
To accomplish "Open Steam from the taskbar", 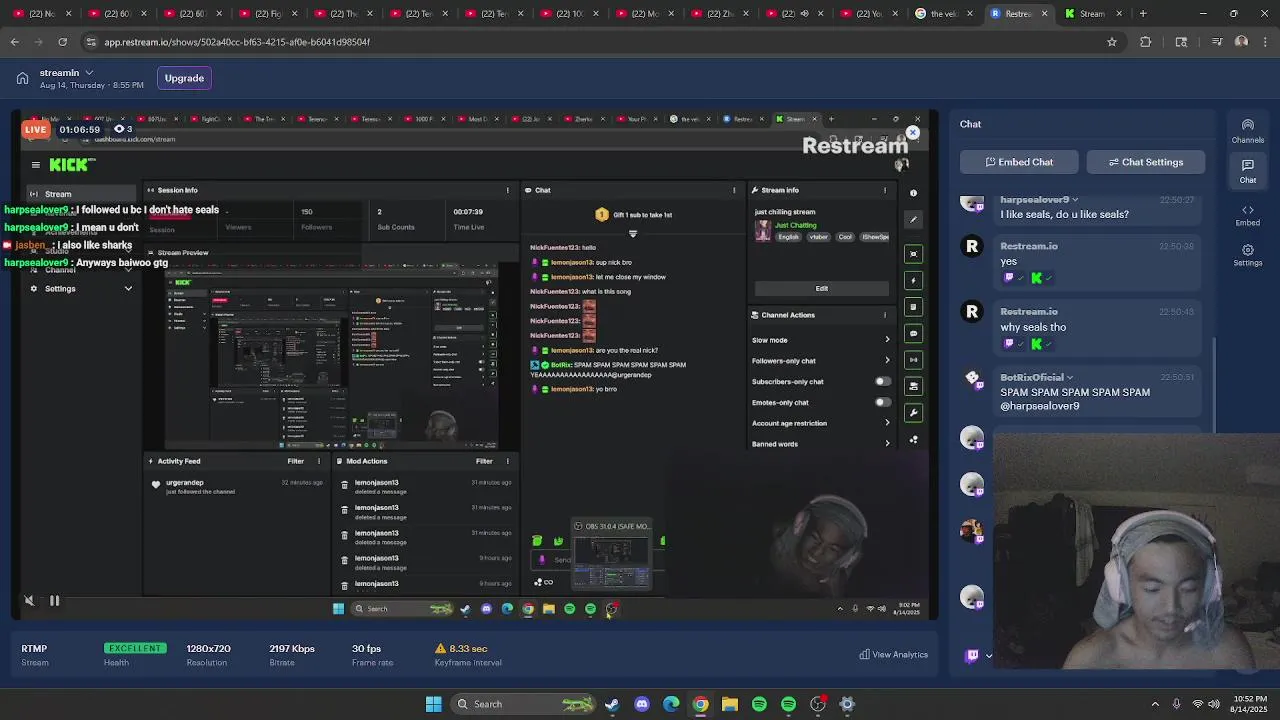I will point(612,704).
